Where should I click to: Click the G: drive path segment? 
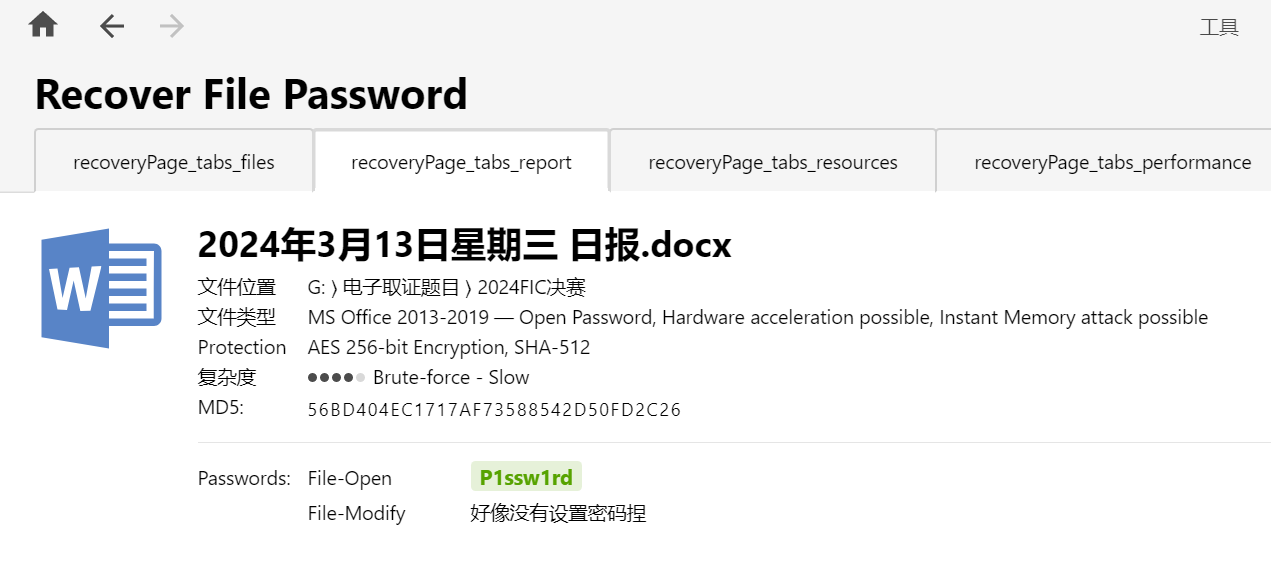coord(316,288)
